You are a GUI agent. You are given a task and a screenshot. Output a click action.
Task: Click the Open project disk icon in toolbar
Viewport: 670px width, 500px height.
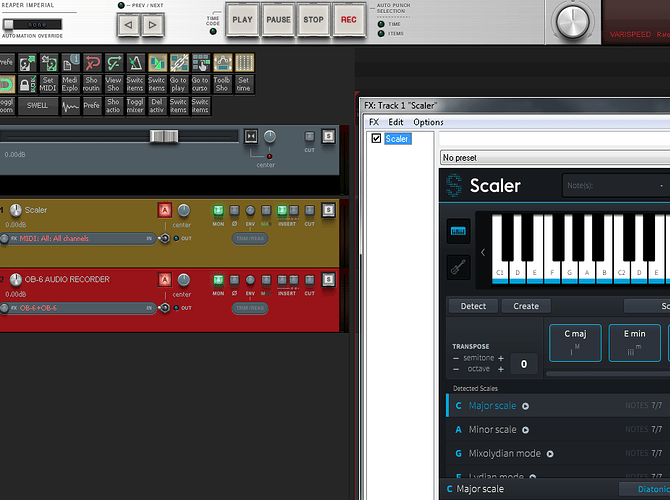coord(27,63)
